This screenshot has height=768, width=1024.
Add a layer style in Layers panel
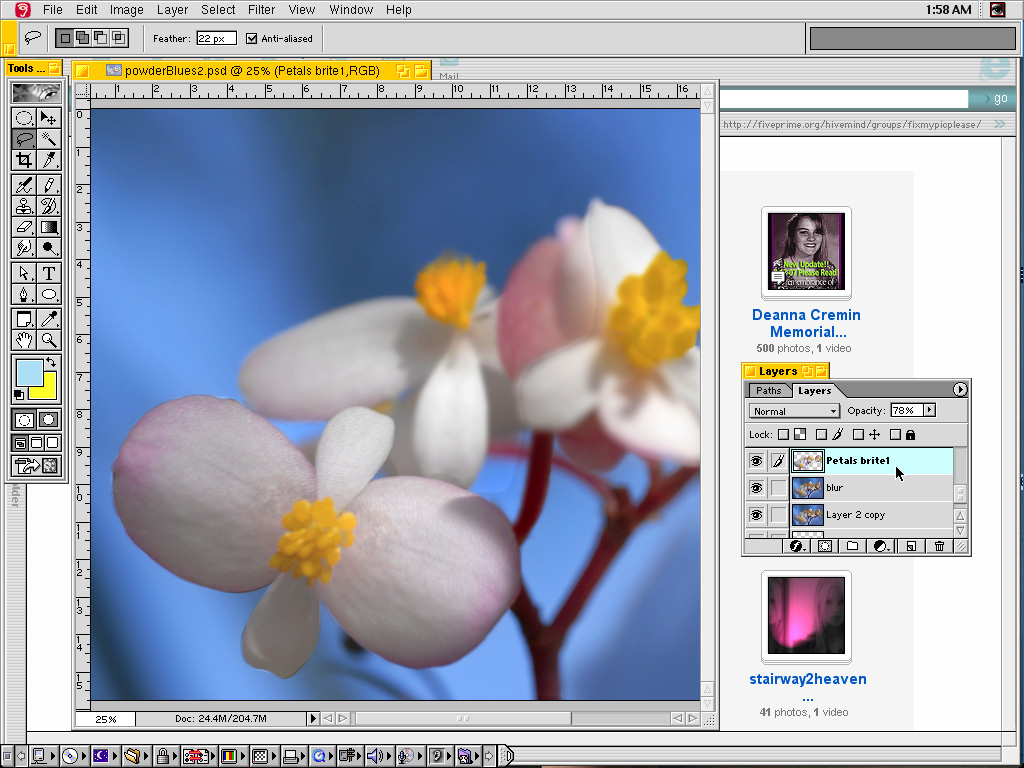click(x=797, y=546)
